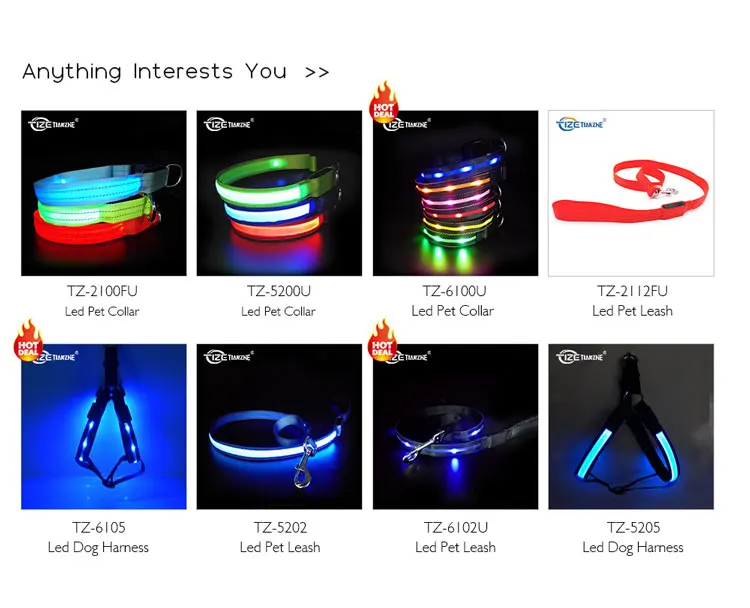Click the TIZE logo on the TZ-5202 leash image
Screen dimensions: 750x608
229,357
